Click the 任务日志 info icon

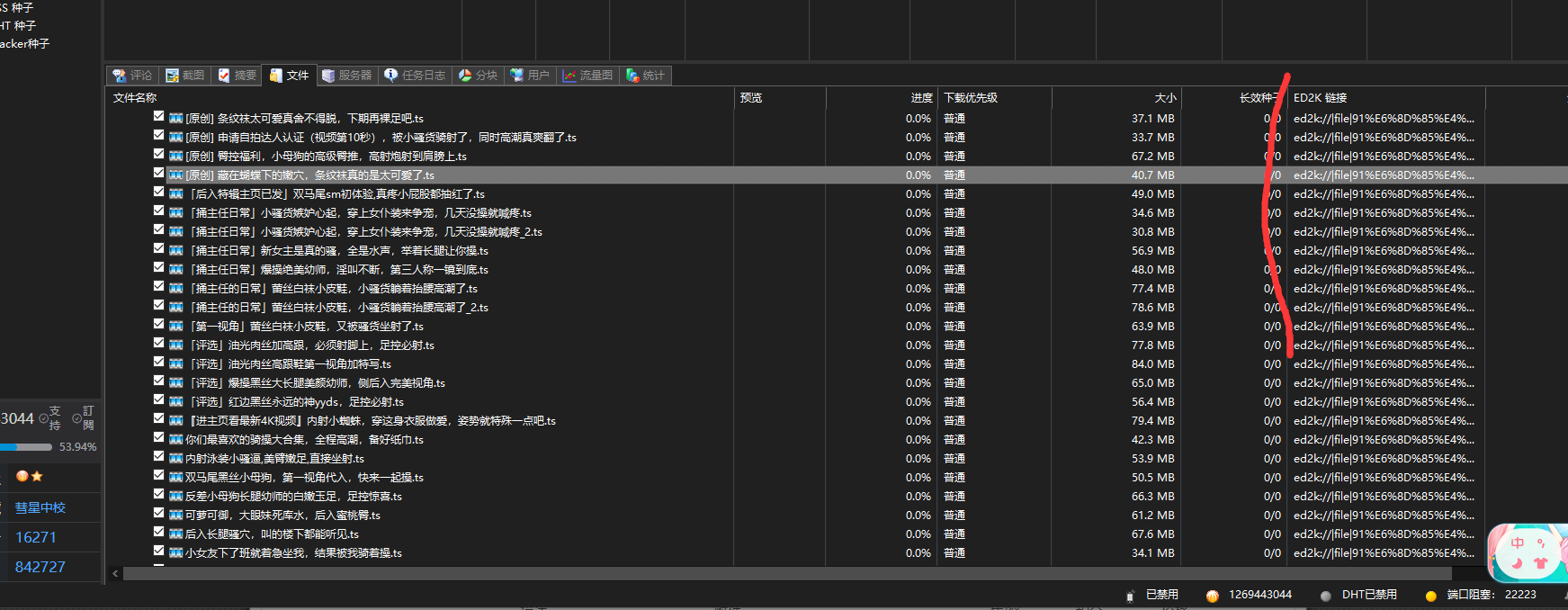click(x=391, y=76)
